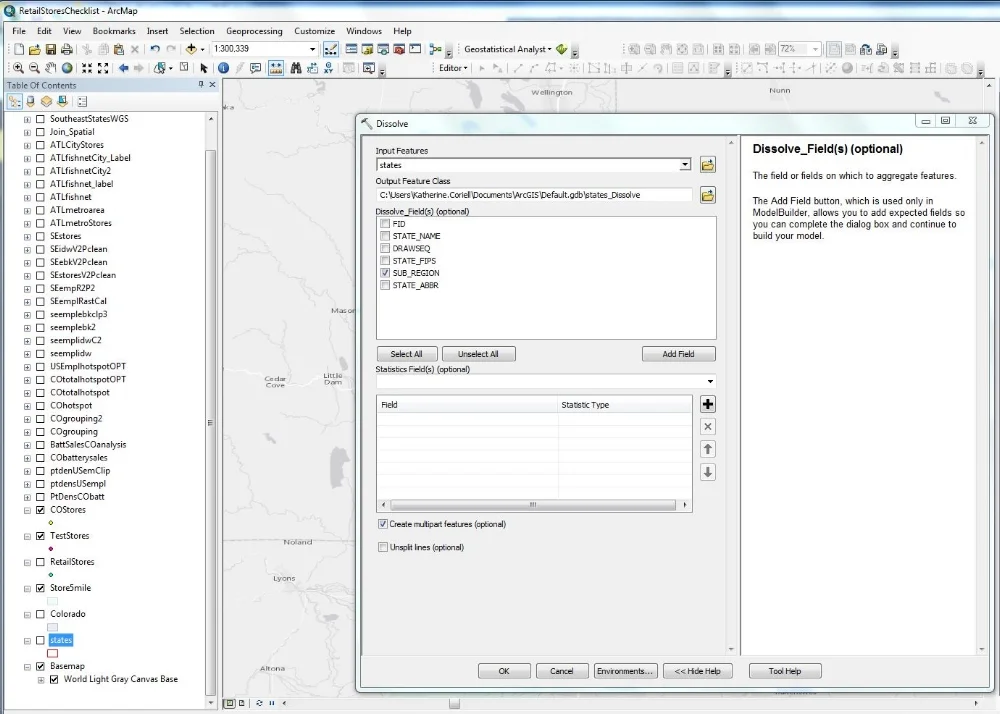This screenshot has height=714, width=1000.
Task: Click the New map document icon
Action: pyautogui.click(x=19, y=49)
